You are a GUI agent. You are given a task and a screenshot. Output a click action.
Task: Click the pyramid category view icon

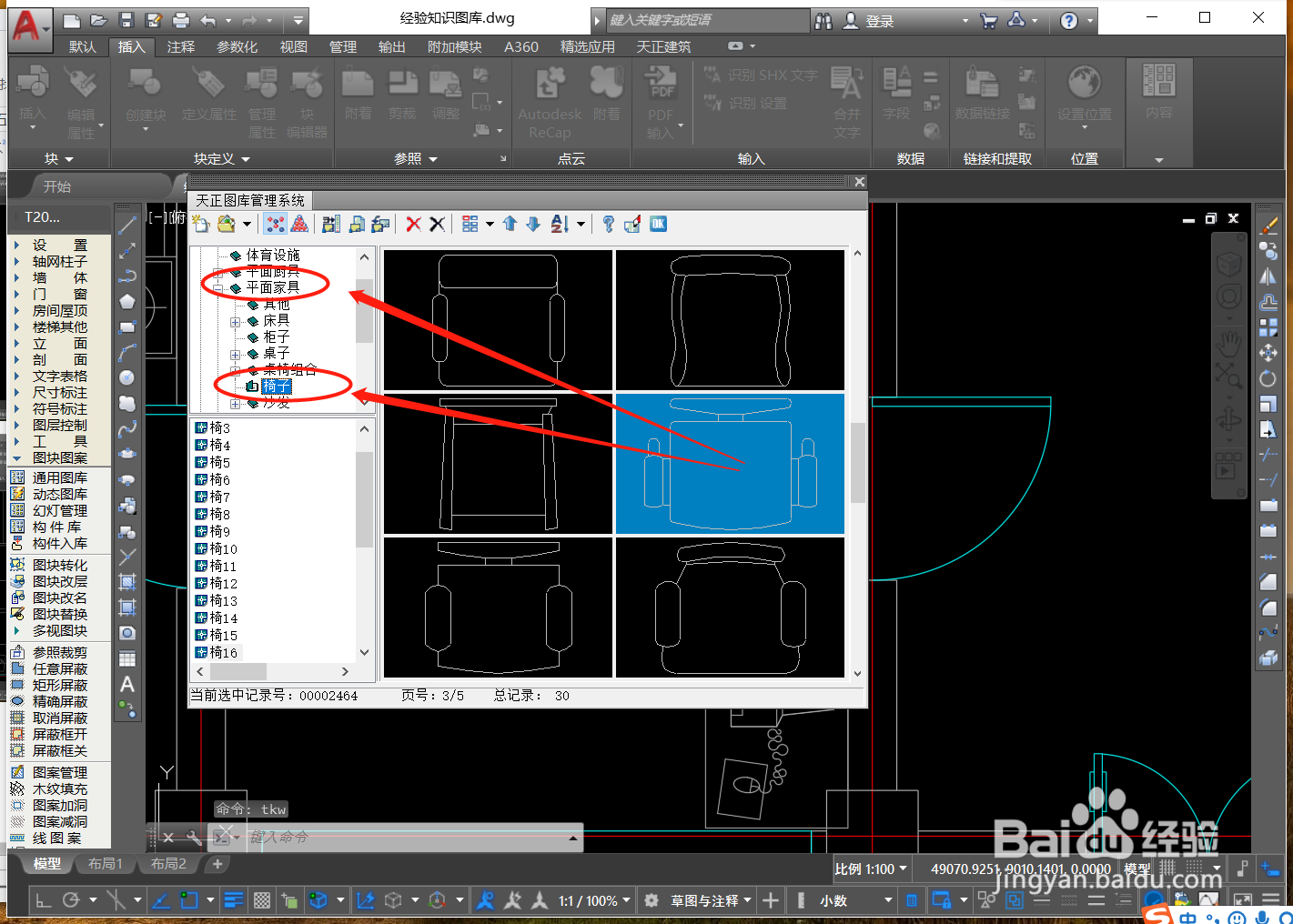point(299,224)
